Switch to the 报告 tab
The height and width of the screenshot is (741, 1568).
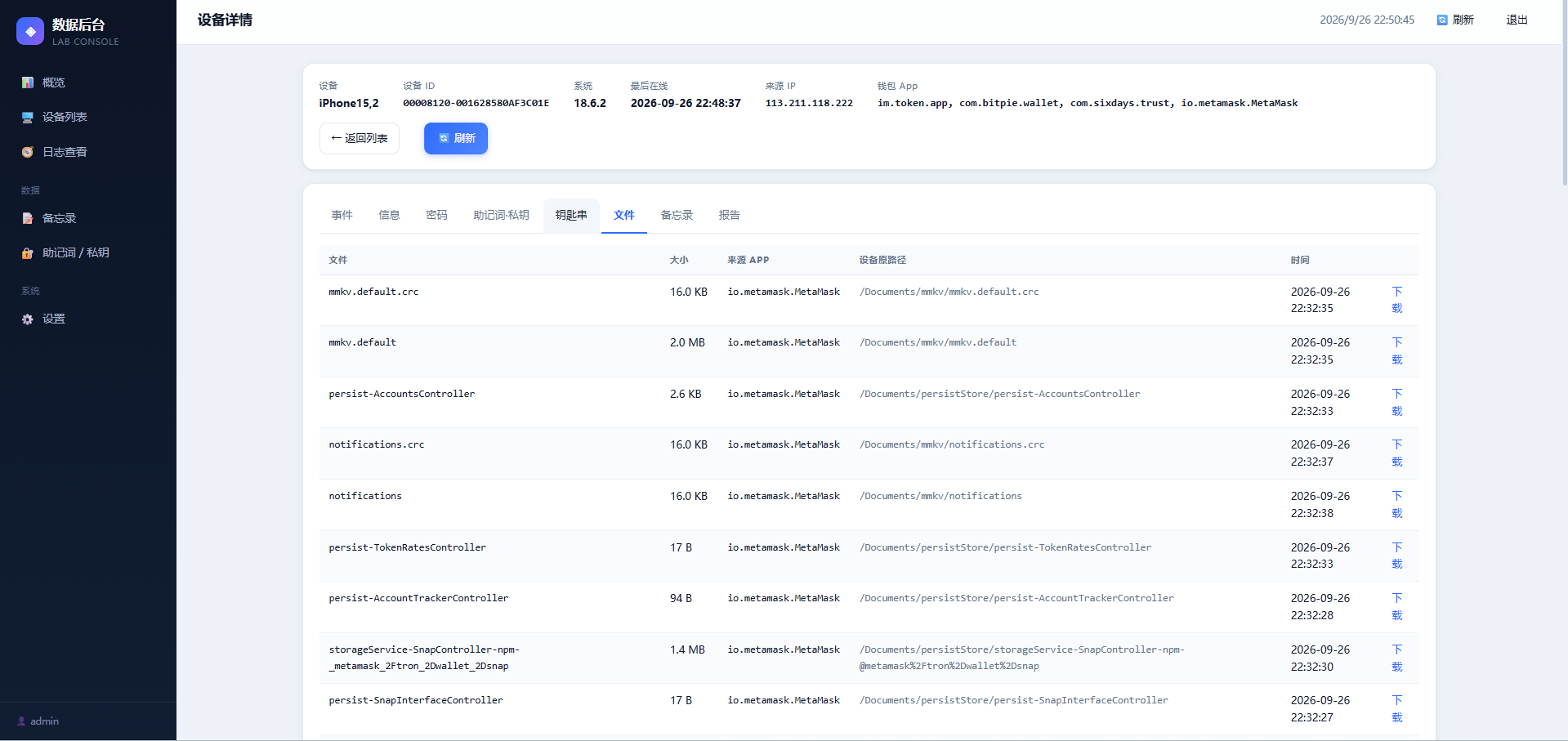[x=730, y=215]
